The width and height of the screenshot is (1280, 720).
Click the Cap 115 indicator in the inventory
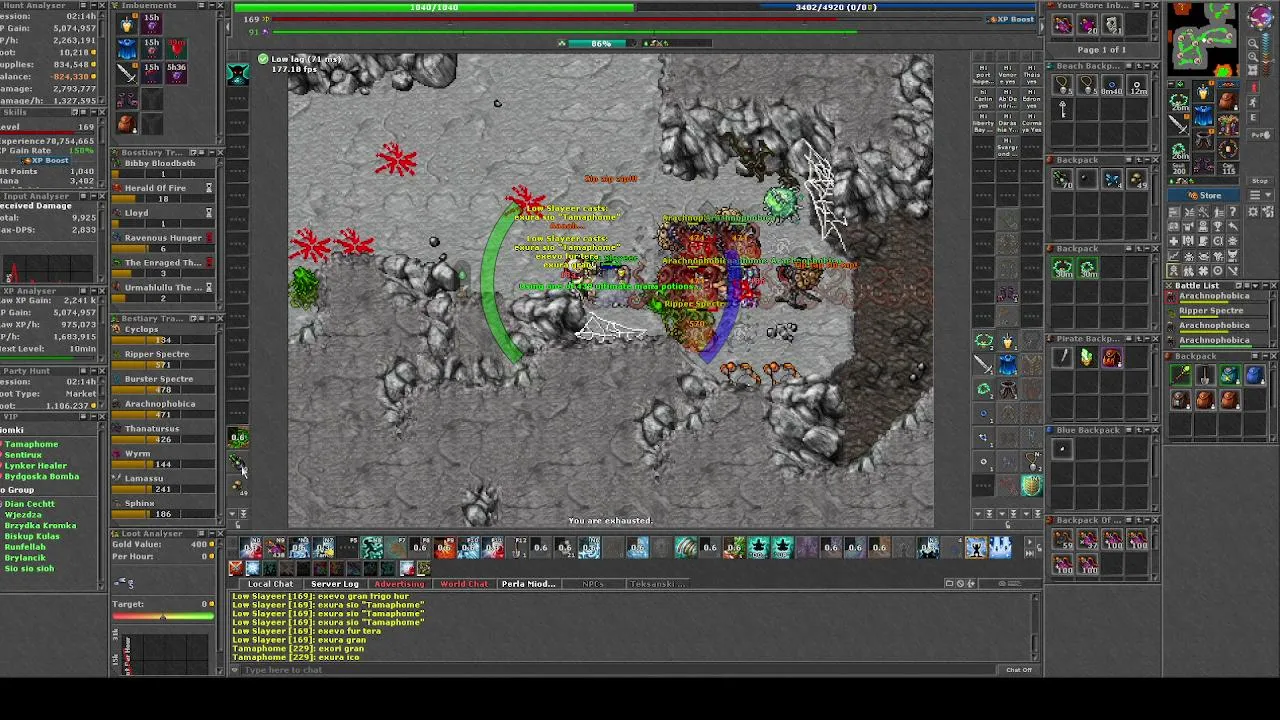[x=1228, y=170]
